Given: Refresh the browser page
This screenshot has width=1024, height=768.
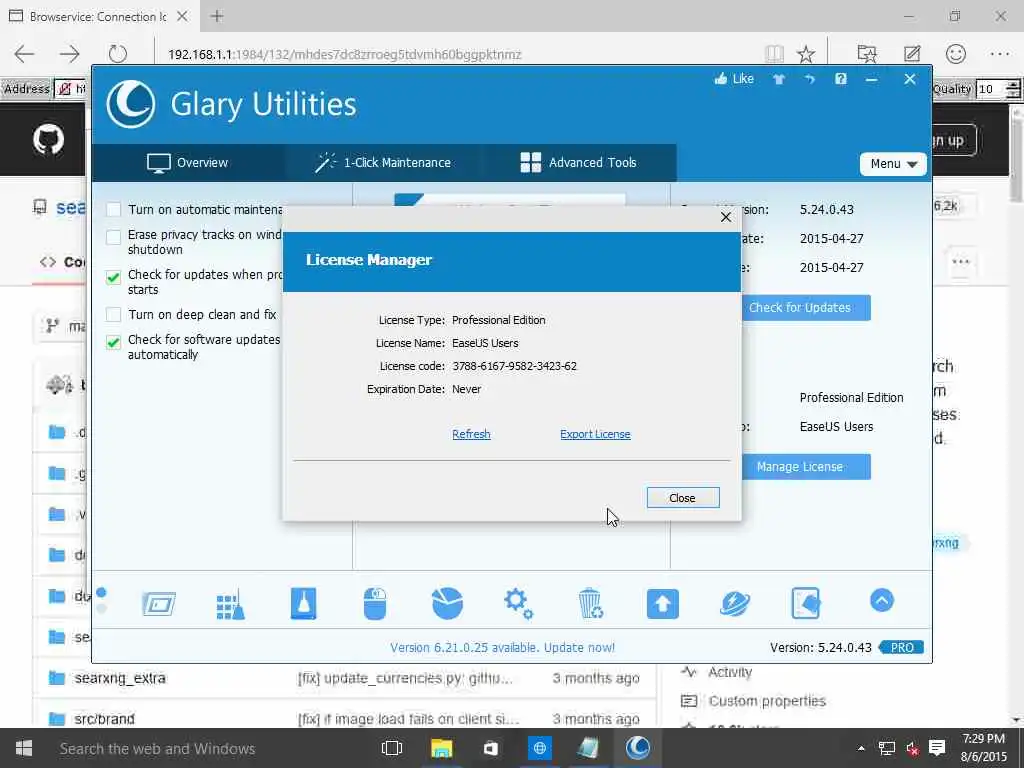Looking at the screenshot, I should click(118, 54).
